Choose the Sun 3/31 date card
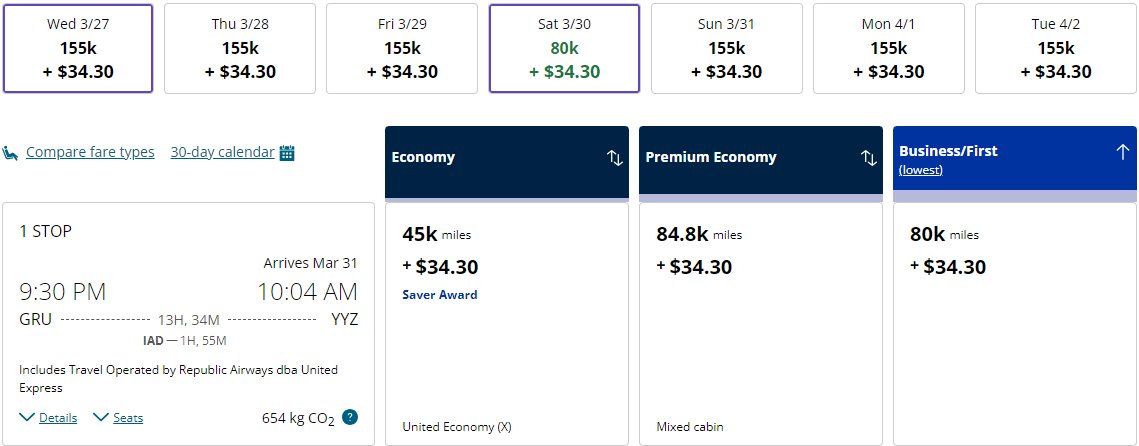Screen dimensions: 1139x446 pyautogui.click(x=726, y=49)
